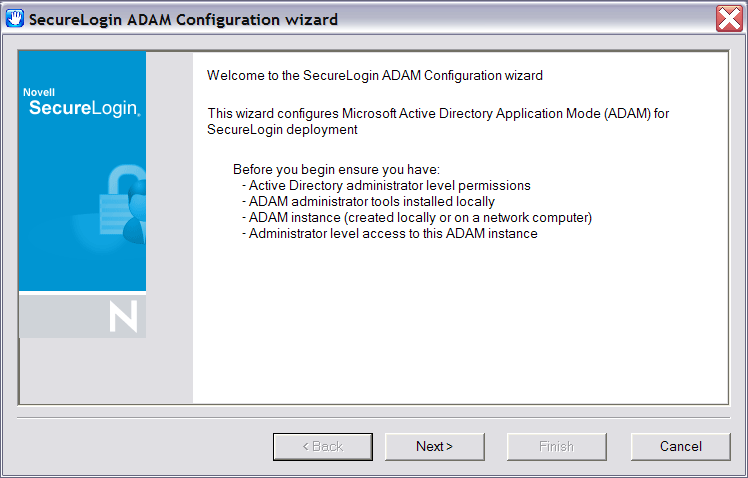
Task: Click the Novell SecureLogin logo text
Action: (82, 103)
